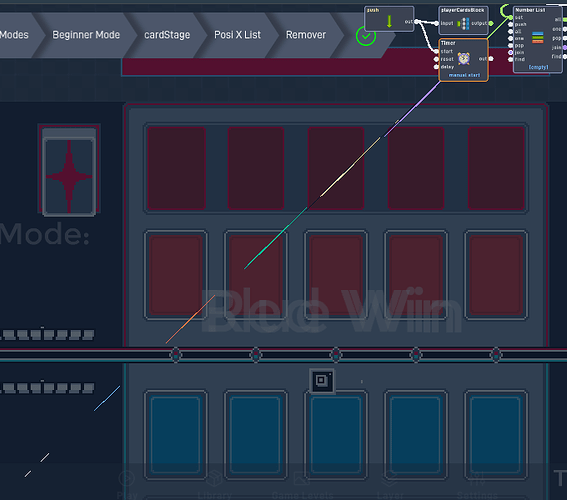Select the Number List stacked bars icon
This screenshot has width=567, height=500.
(x=538, y=38)
